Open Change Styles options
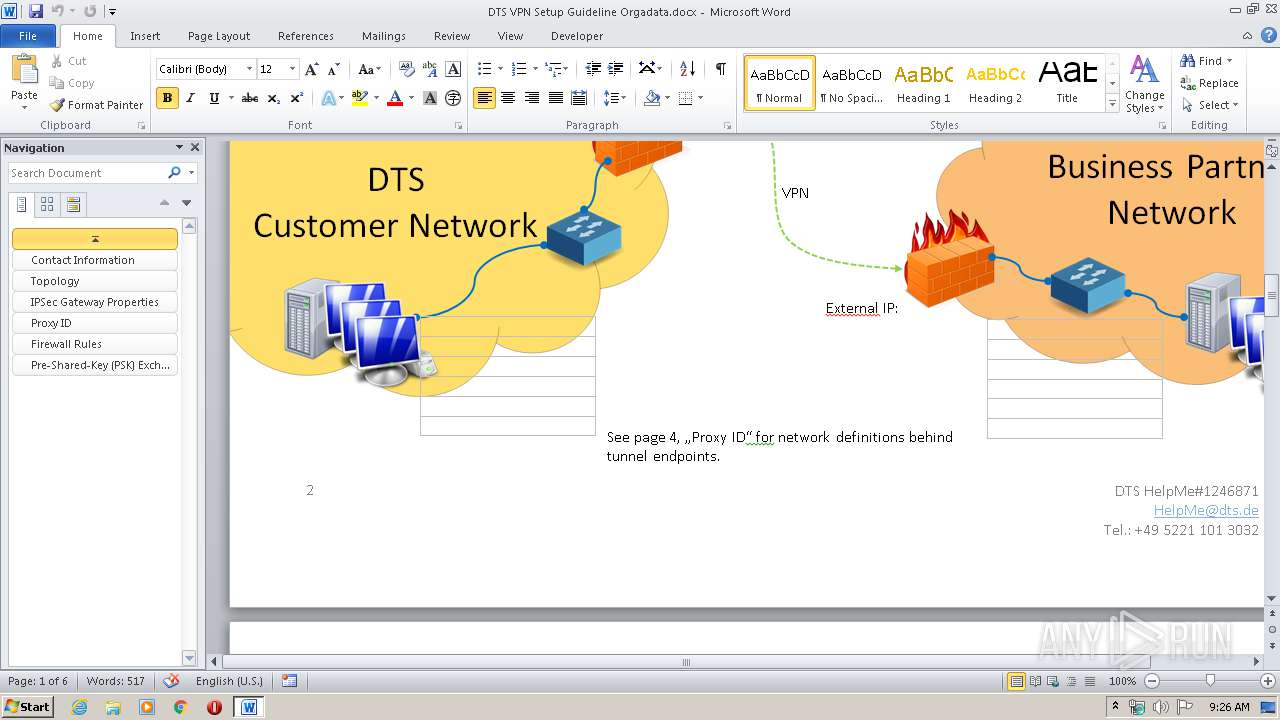The height and width of the screenshot is (720, 1280). pyautogui.click(x=1145, y=84)
